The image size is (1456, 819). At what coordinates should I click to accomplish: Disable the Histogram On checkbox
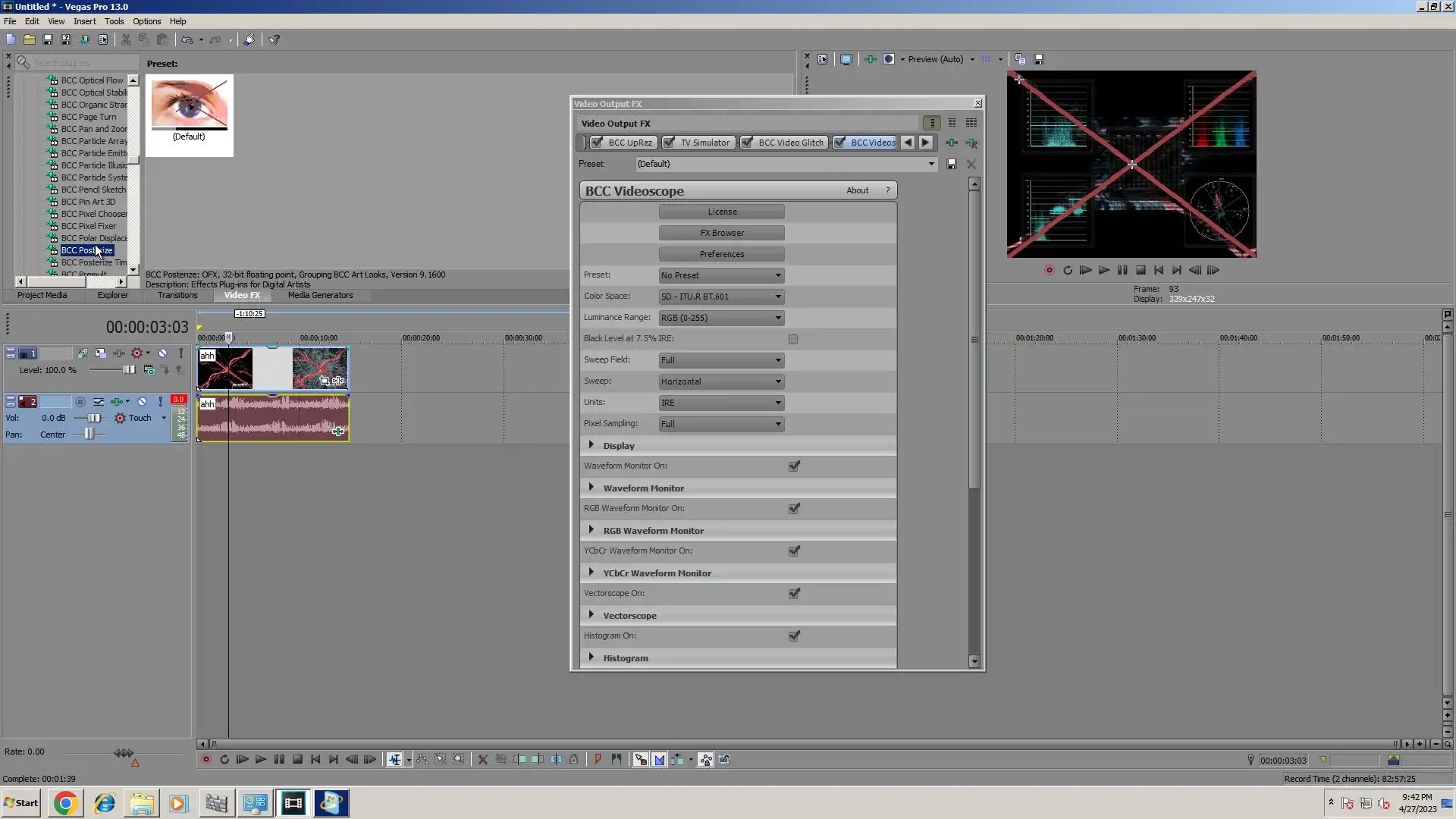coord(794,636)
